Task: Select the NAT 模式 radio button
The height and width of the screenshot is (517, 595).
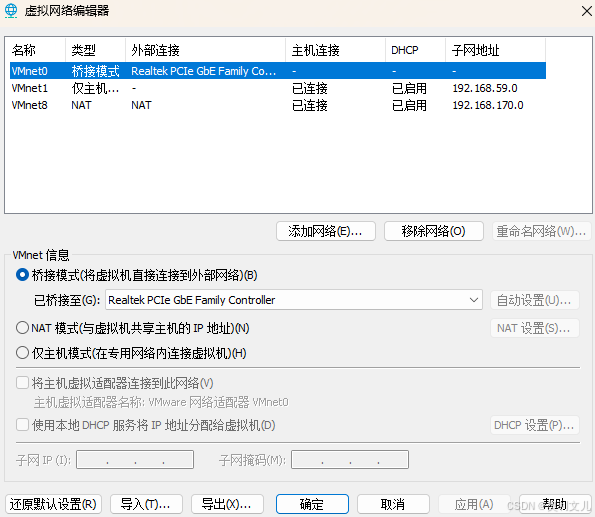Action: coord(22,328)
